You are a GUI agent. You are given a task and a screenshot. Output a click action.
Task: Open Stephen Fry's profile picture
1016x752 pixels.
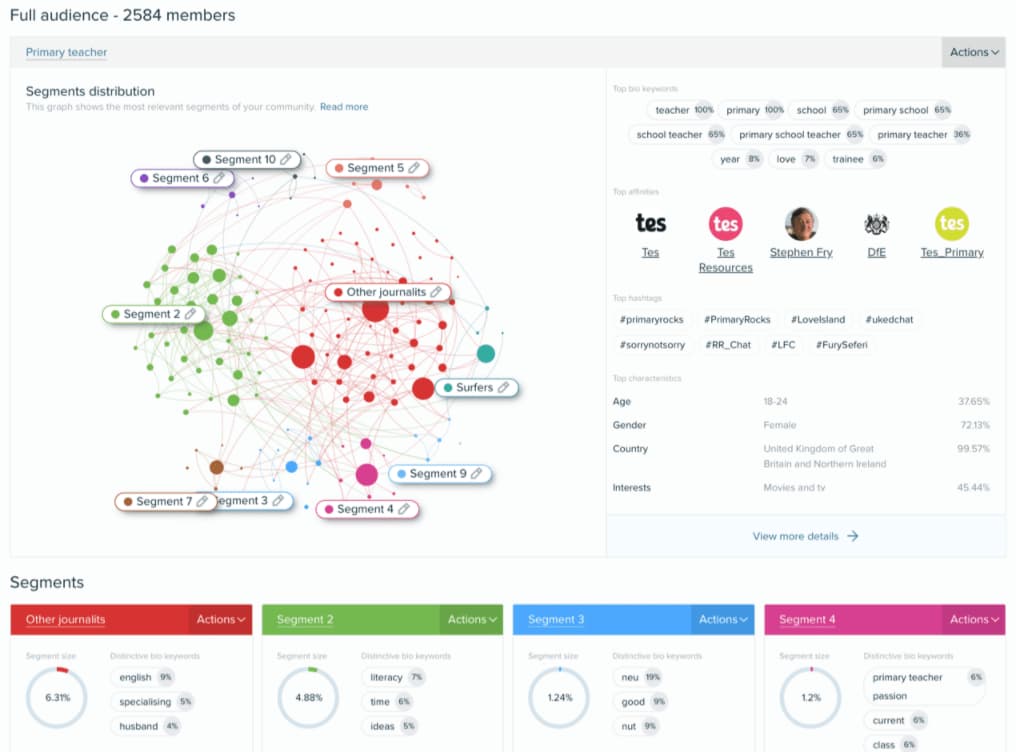pos(801,222)
